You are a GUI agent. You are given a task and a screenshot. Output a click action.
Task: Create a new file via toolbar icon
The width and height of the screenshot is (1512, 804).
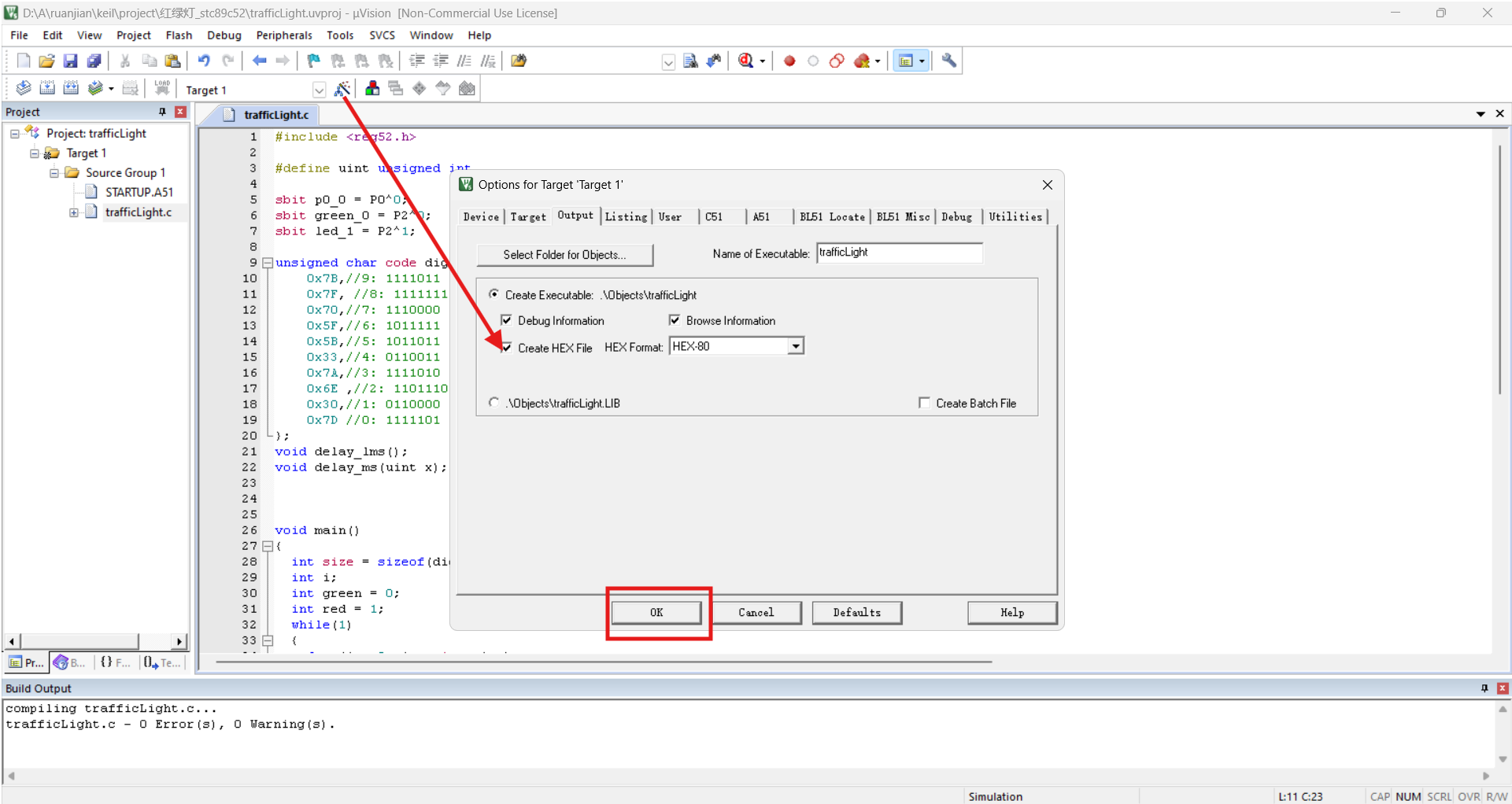tap(24, 61)
